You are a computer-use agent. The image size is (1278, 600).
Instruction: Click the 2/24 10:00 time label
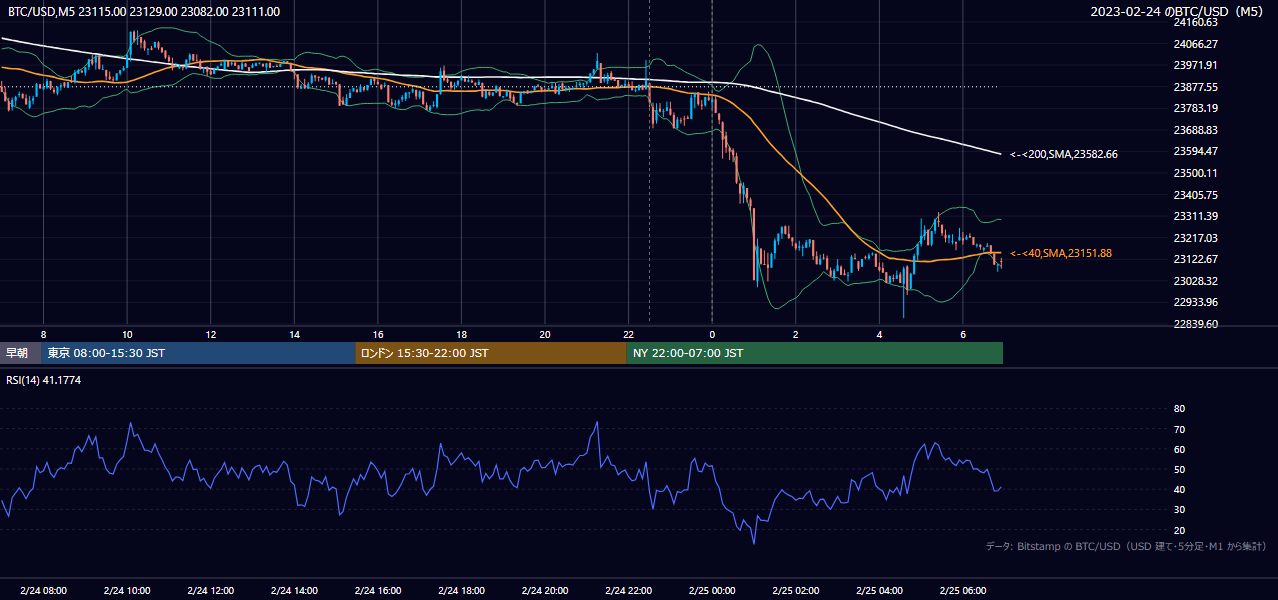pyautogui.click(x=127, y=590)
